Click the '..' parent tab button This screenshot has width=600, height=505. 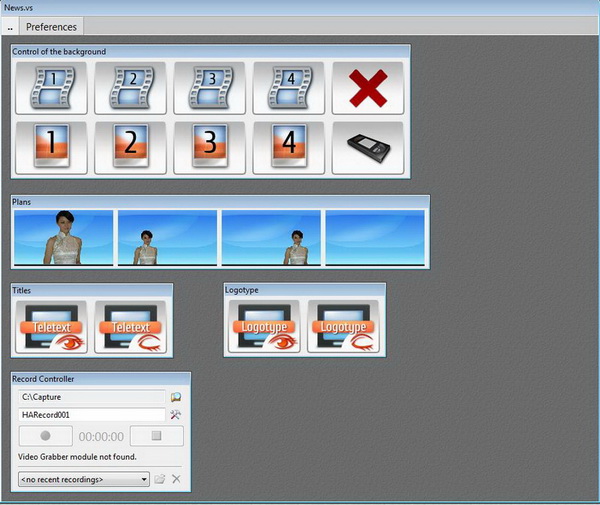click(10, 27)
